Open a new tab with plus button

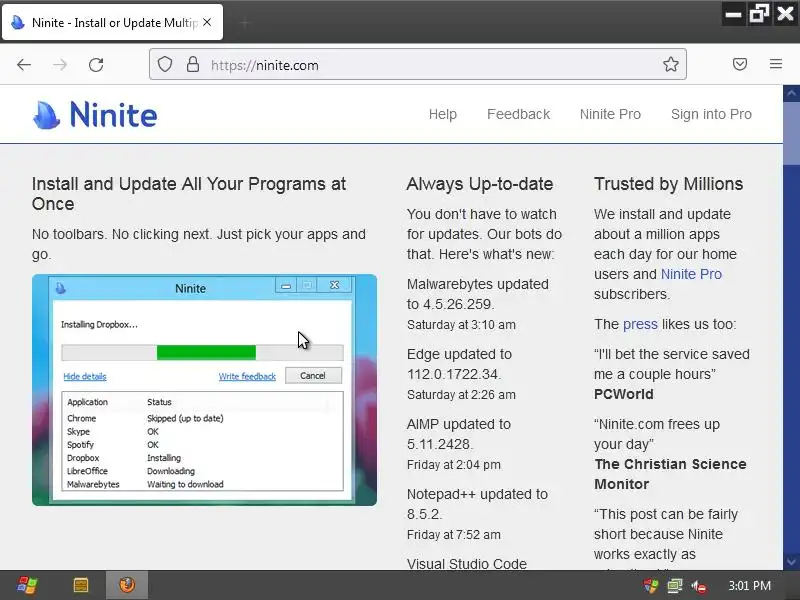coord(244,23)
